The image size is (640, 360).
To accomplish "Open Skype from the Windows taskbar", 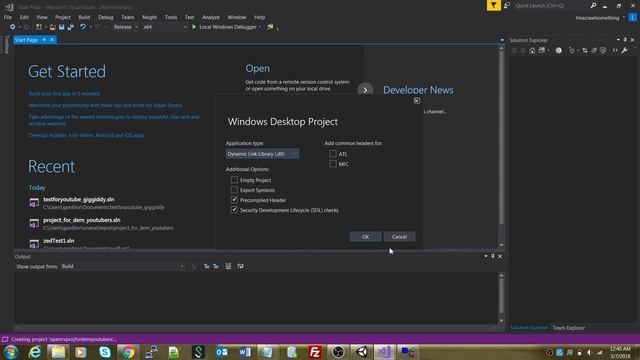I will (x=104, y=352).
